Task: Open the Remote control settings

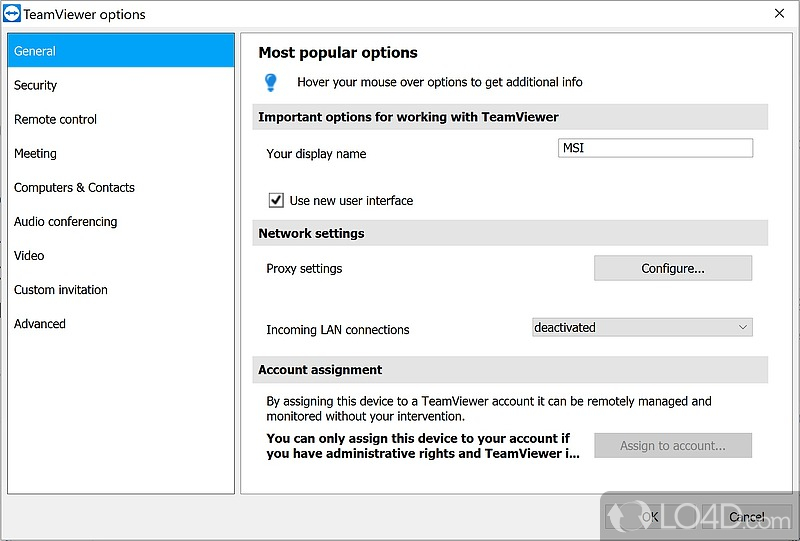Action: (56, 119)
